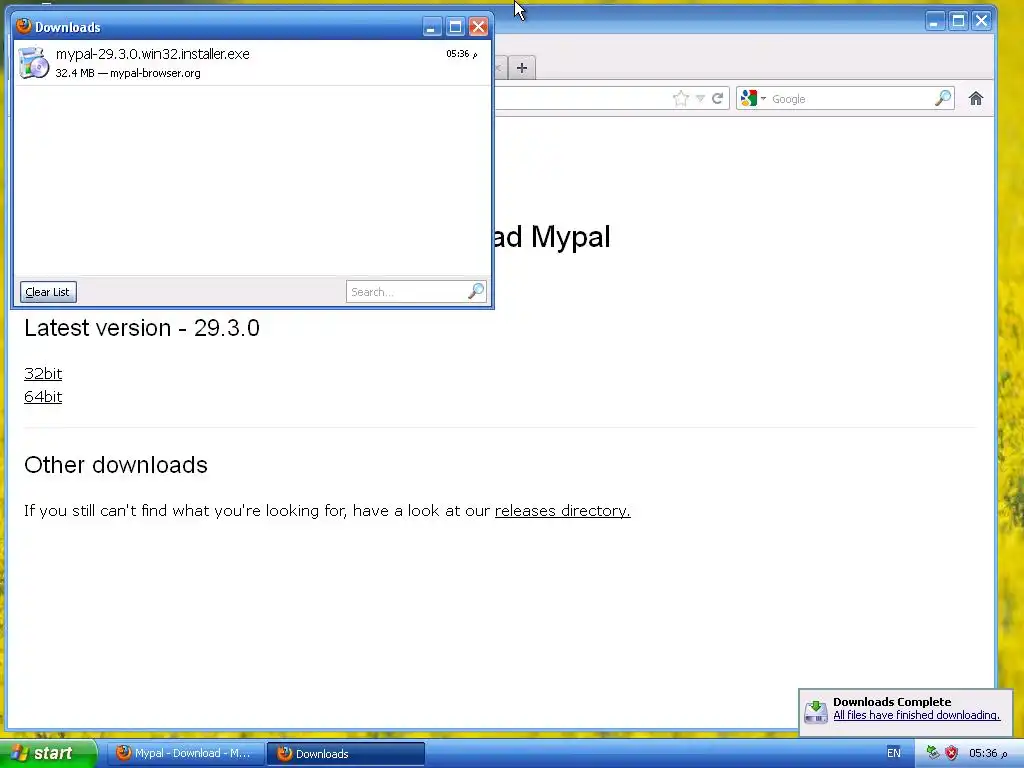1024x768 pixels.
Task: Download the 32bit version link
Action: pos(43,374)
